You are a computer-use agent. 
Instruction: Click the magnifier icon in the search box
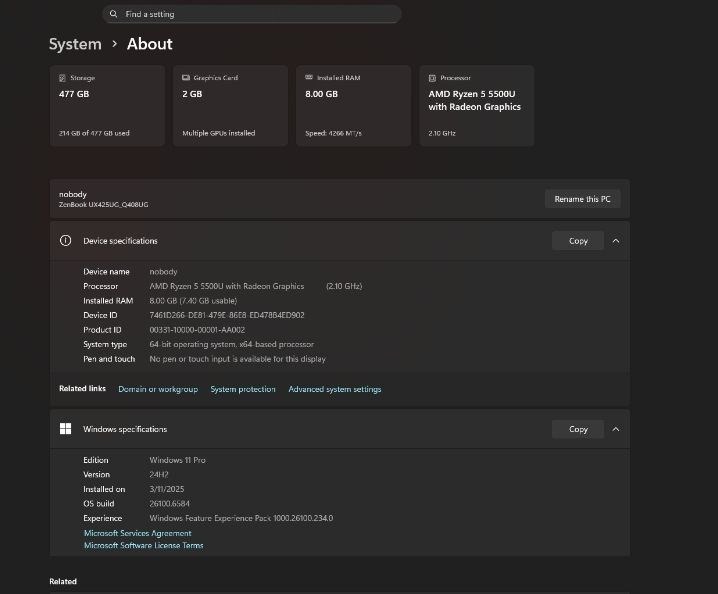click(114, 15)
